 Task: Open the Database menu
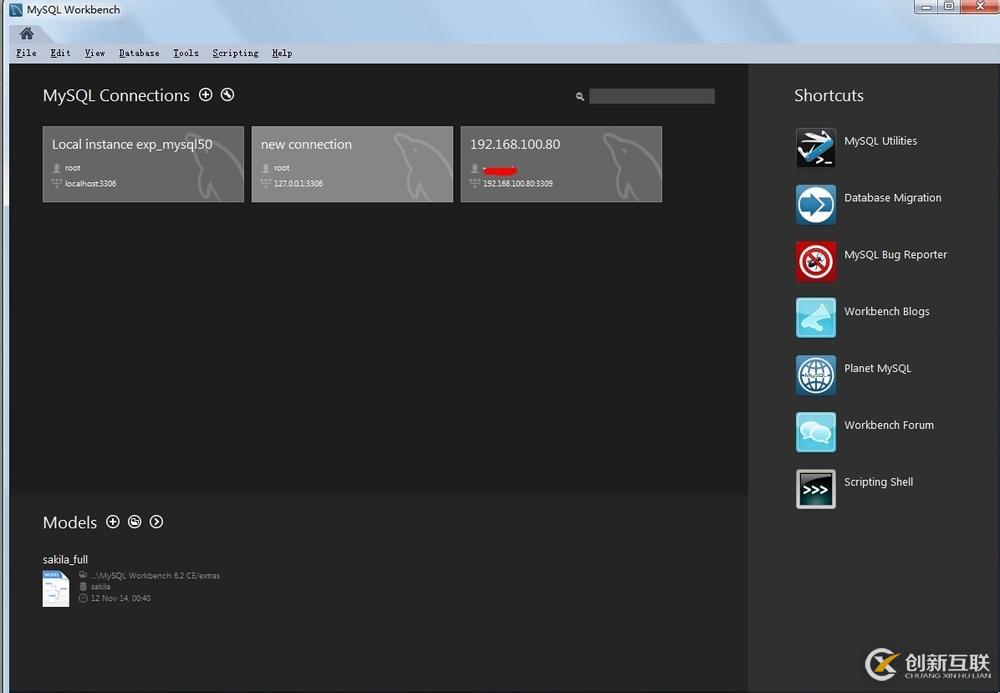click(139, 53)
